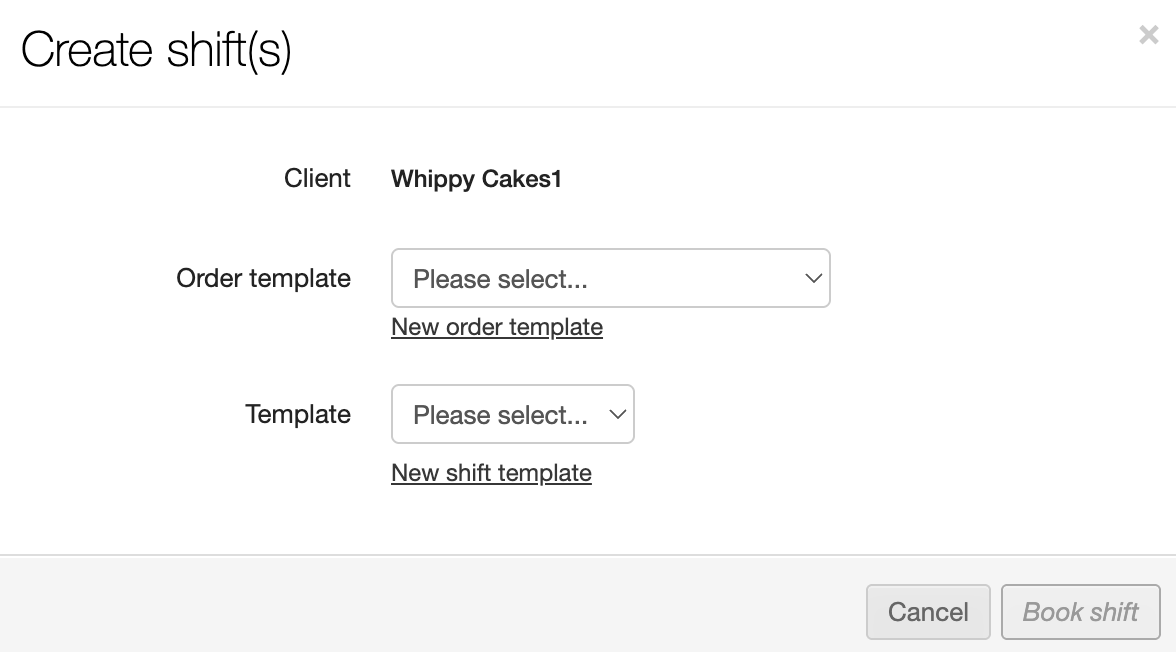Click the Create shift(s) dialog heading
Screen dimensions: 1176x652
156,50
